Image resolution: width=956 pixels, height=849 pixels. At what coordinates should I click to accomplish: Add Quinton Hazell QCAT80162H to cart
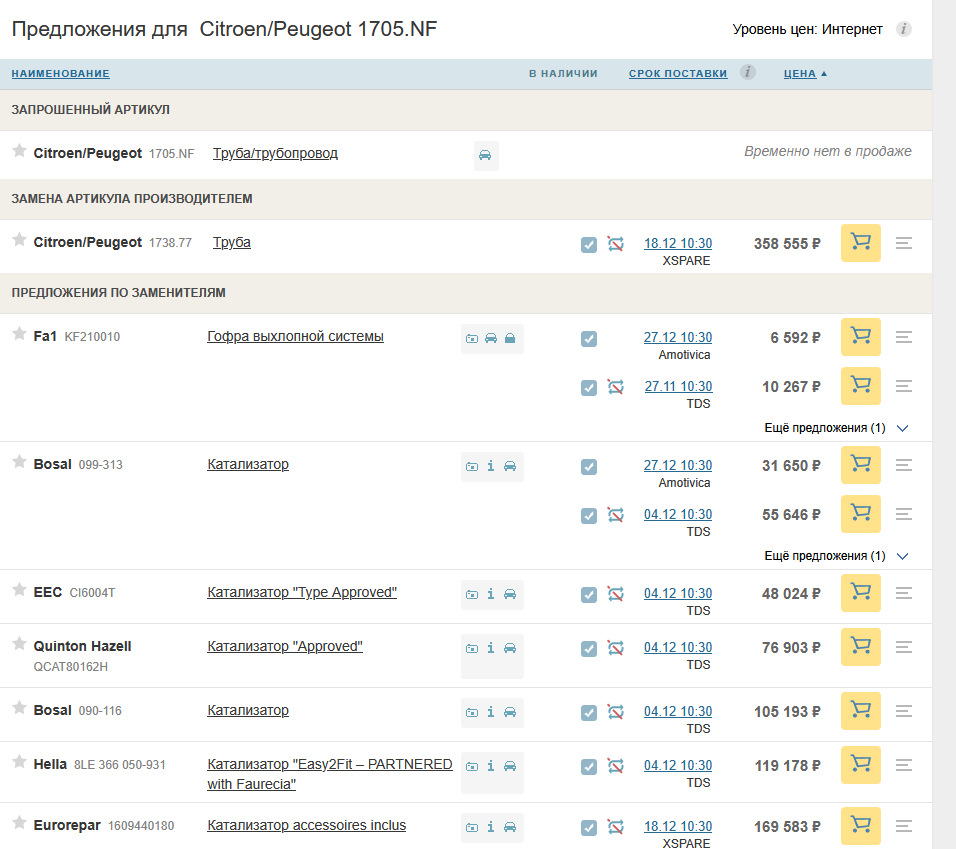860,647
